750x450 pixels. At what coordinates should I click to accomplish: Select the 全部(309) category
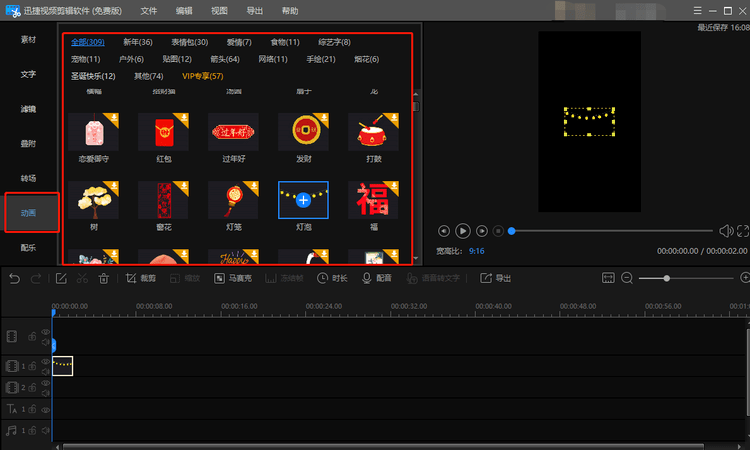click(88, 42)
